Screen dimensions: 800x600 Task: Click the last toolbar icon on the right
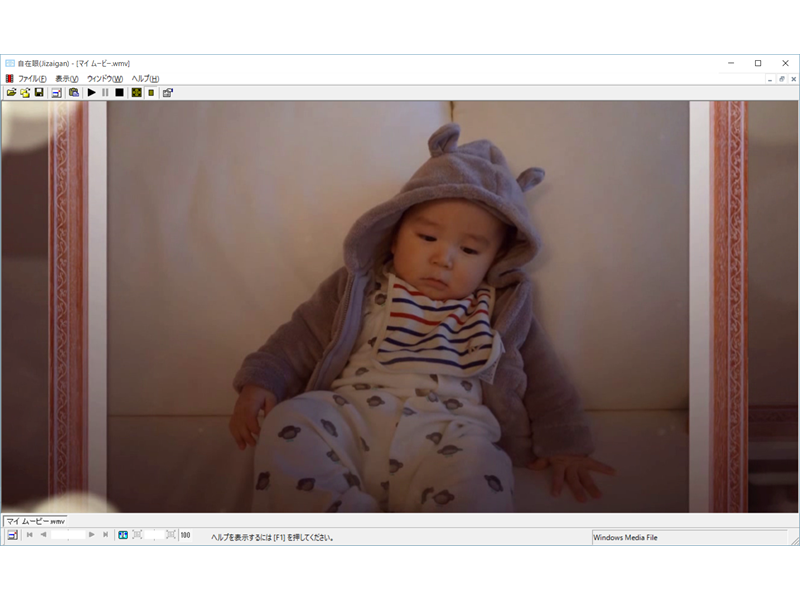tap(167, 92)
